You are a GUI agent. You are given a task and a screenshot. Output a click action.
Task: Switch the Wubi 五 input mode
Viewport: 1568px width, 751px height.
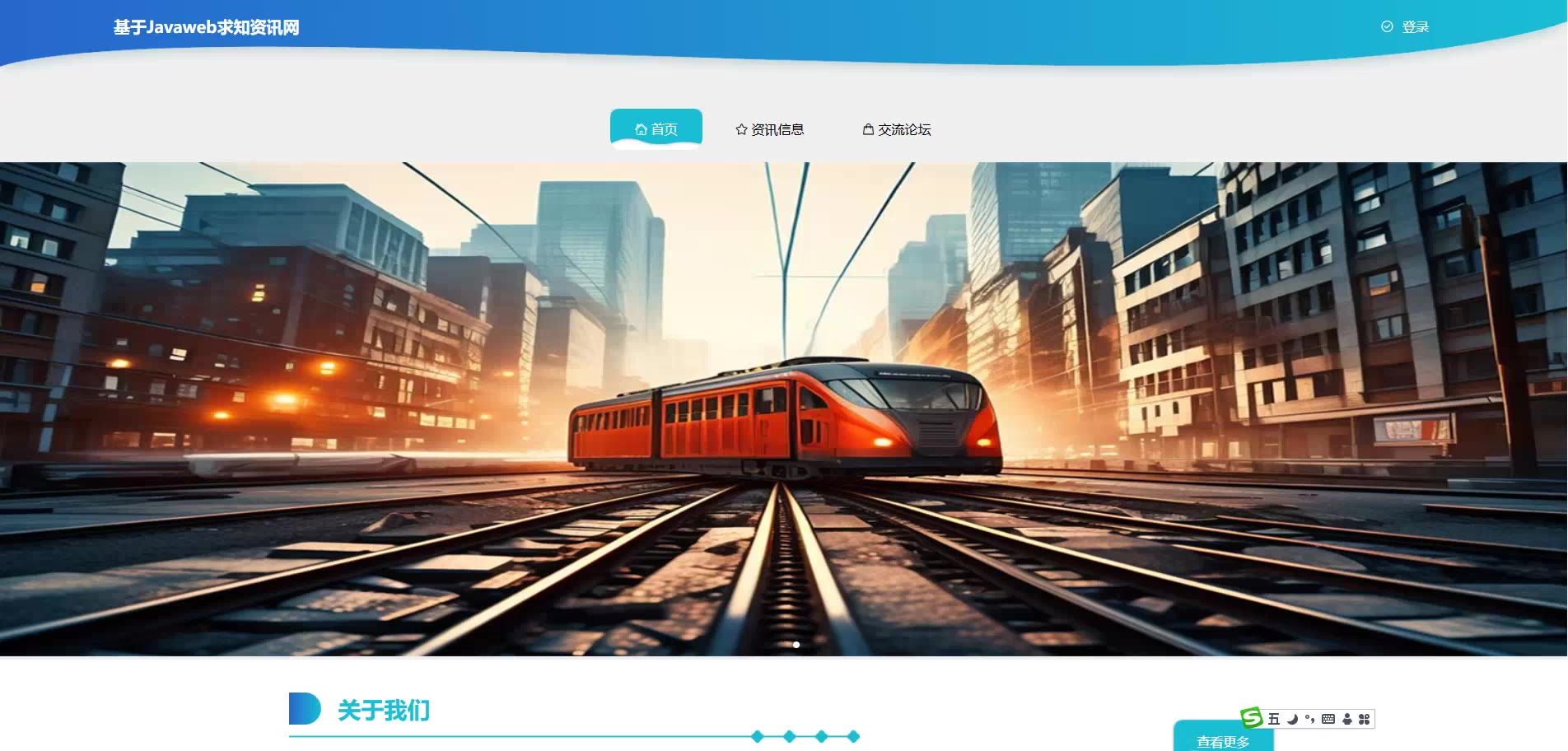pyautogui.click(x=1274, y=719)
